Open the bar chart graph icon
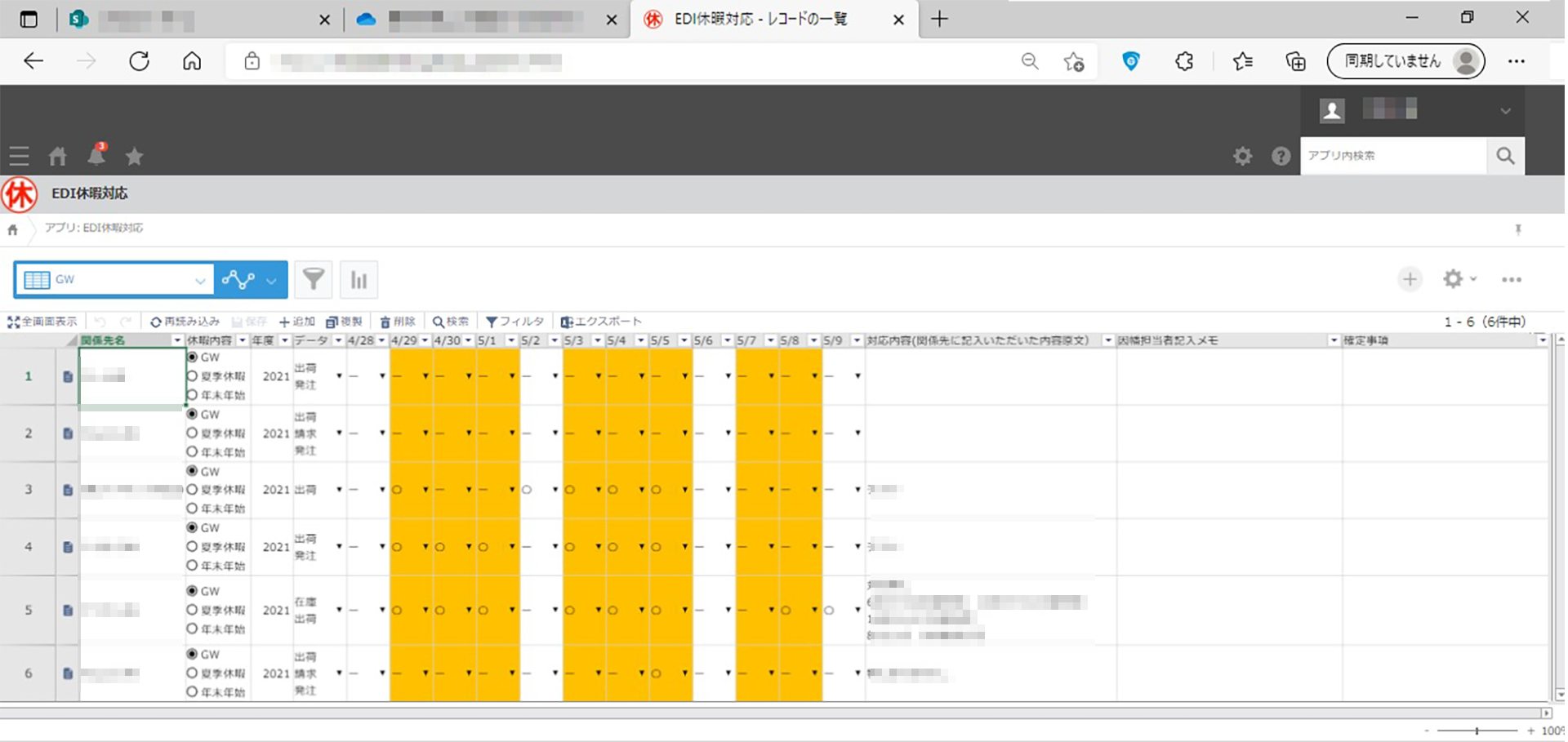This screenshot has height=742, width=1568. click(x=359, y=280)
